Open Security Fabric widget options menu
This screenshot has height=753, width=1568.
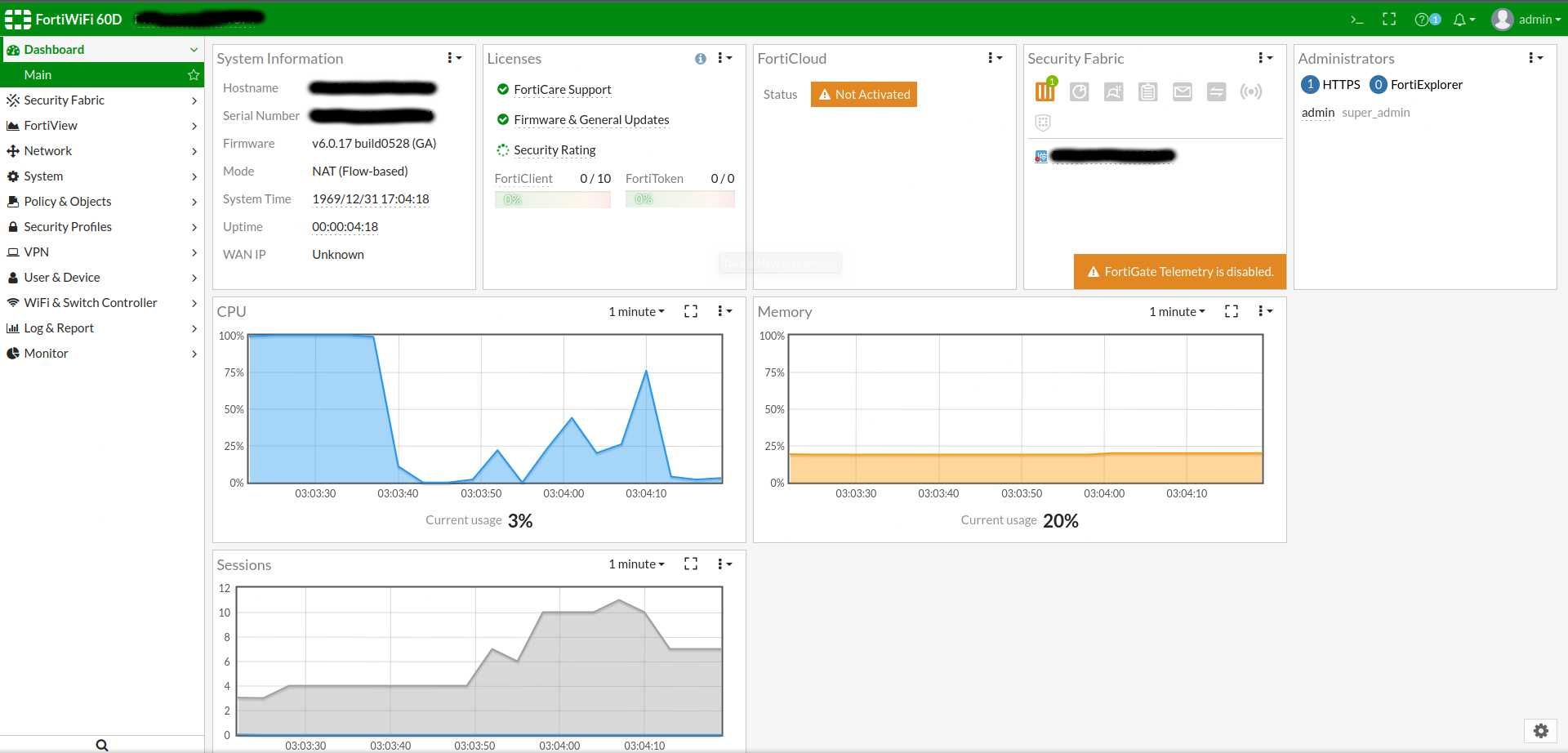tap(1265, 58)
